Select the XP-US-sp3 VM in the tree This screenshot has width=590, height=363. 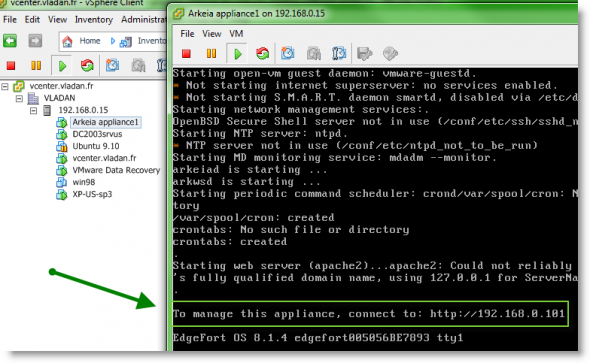92,194
